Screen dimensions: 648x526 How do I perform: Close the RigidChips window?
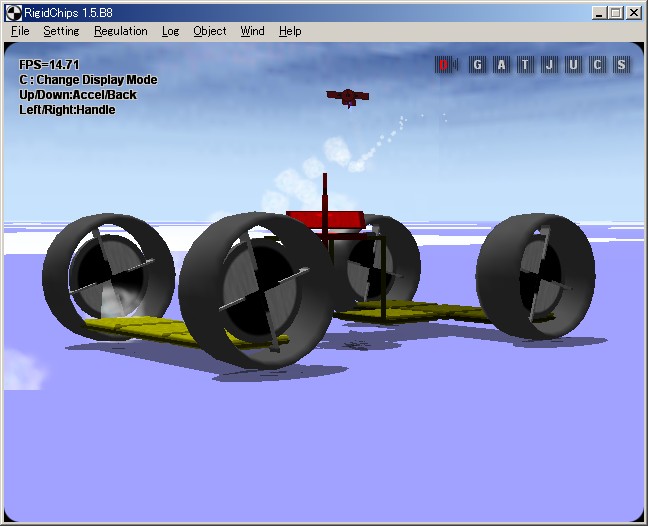(634, 13)
